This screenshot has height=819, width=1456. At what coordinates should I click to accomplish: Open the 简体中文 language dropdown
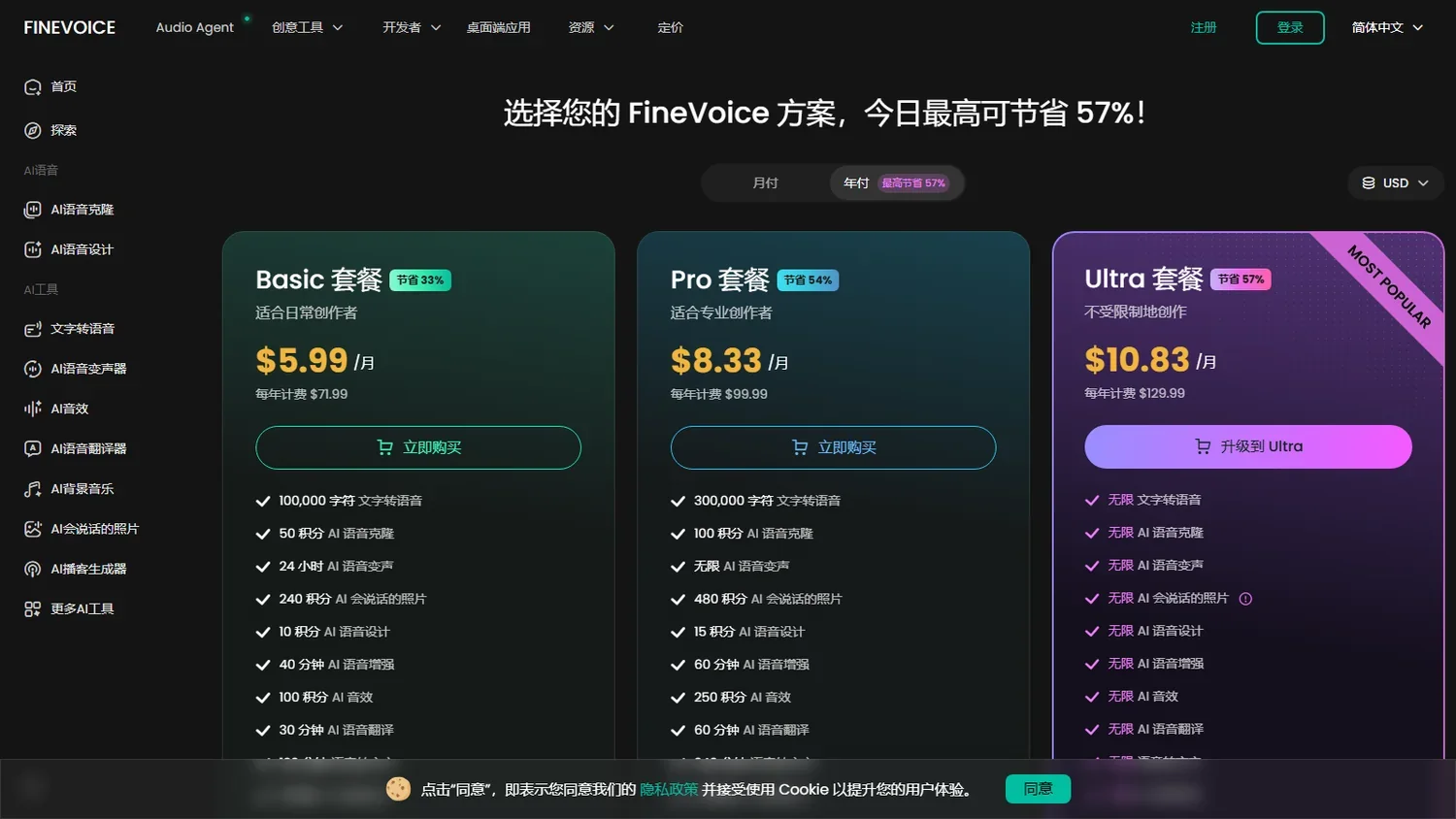[x=1387, y=27]
